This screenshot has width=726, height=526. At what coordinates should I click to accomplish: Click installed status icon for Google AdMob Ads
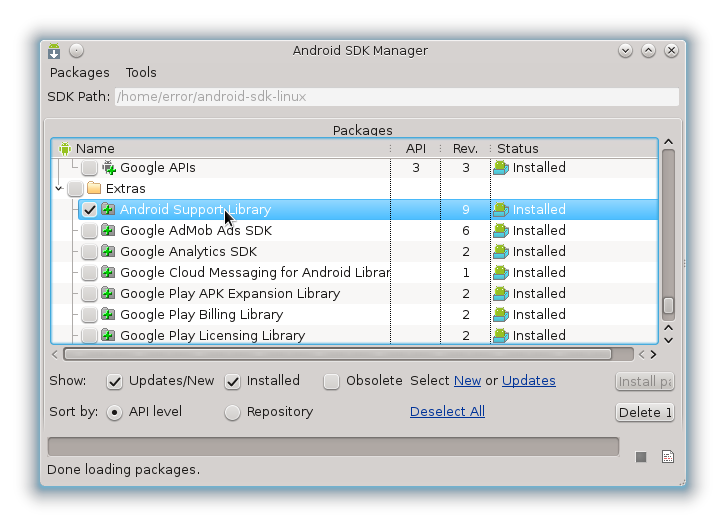coord(501,230)
